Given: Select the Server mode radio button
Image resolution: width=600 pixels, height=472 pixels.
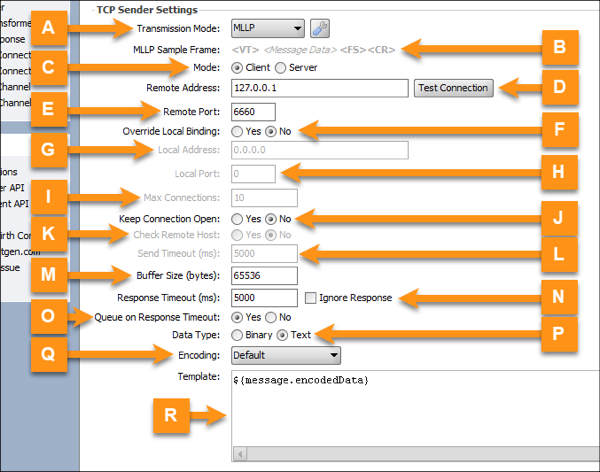Looking at the screenshot, I should point(281,68).
